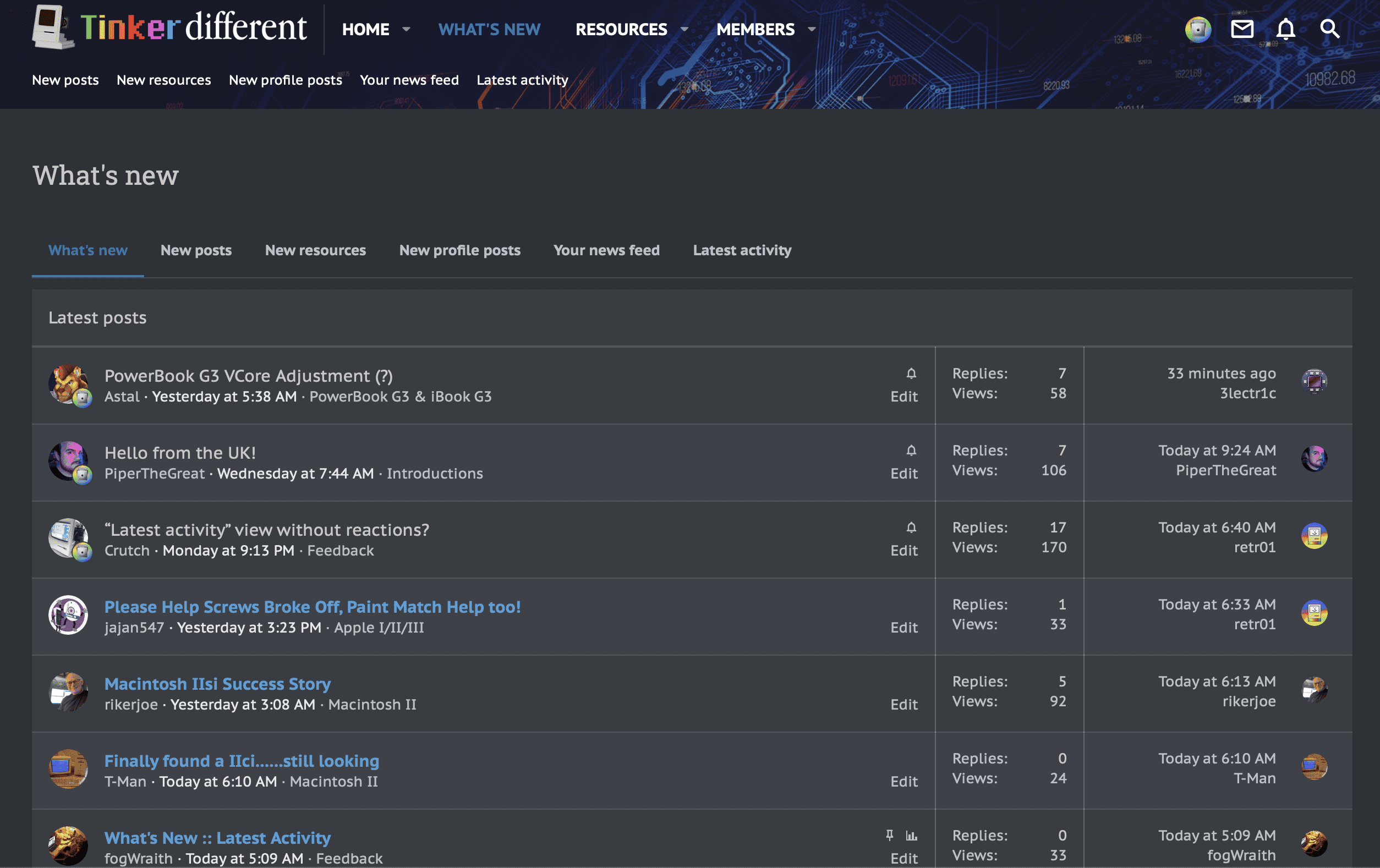Viewport: 1380px width, 868px height.
Task: Click the 33 minutes ago timestamp
Action: pos(1221,373)
